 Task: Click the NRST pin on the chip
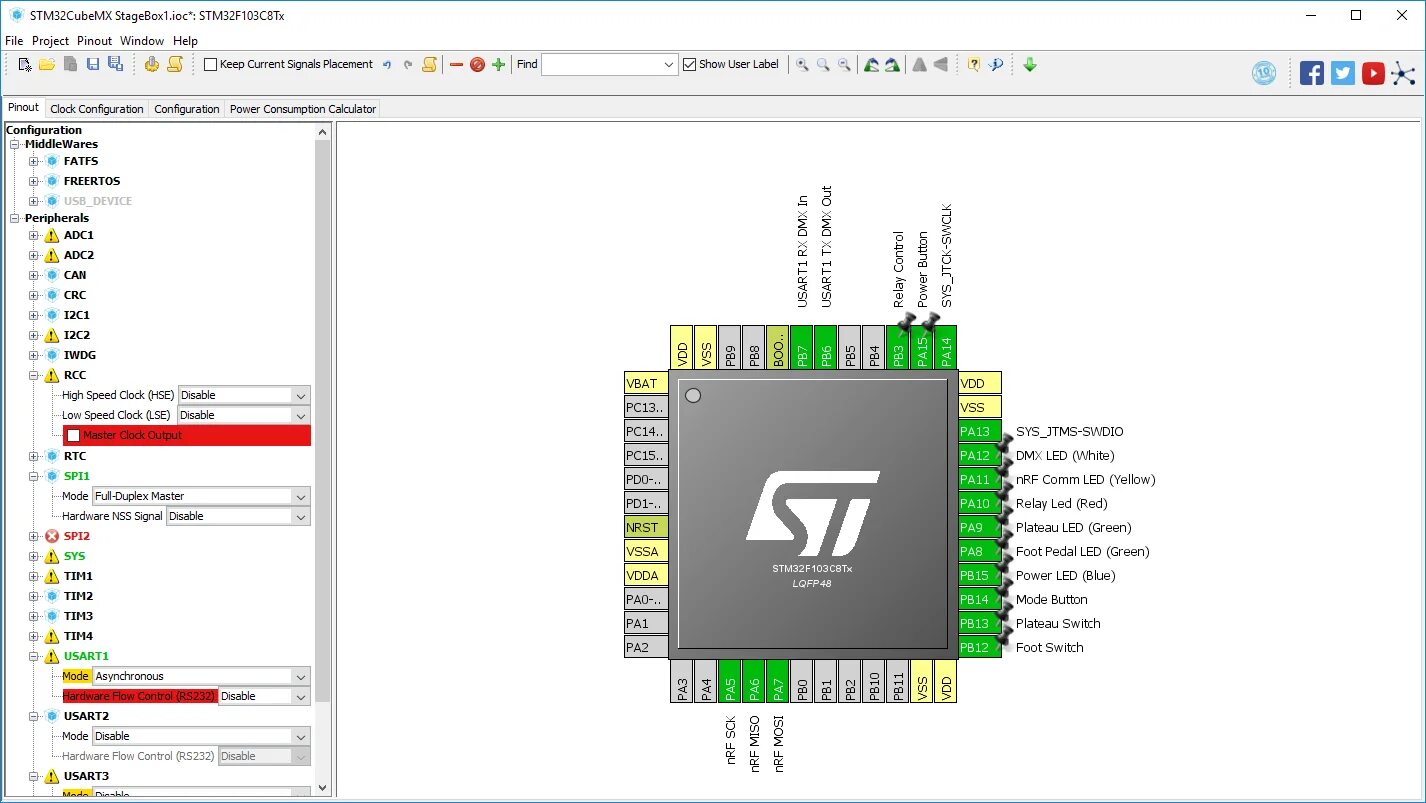tap(645, 527)
